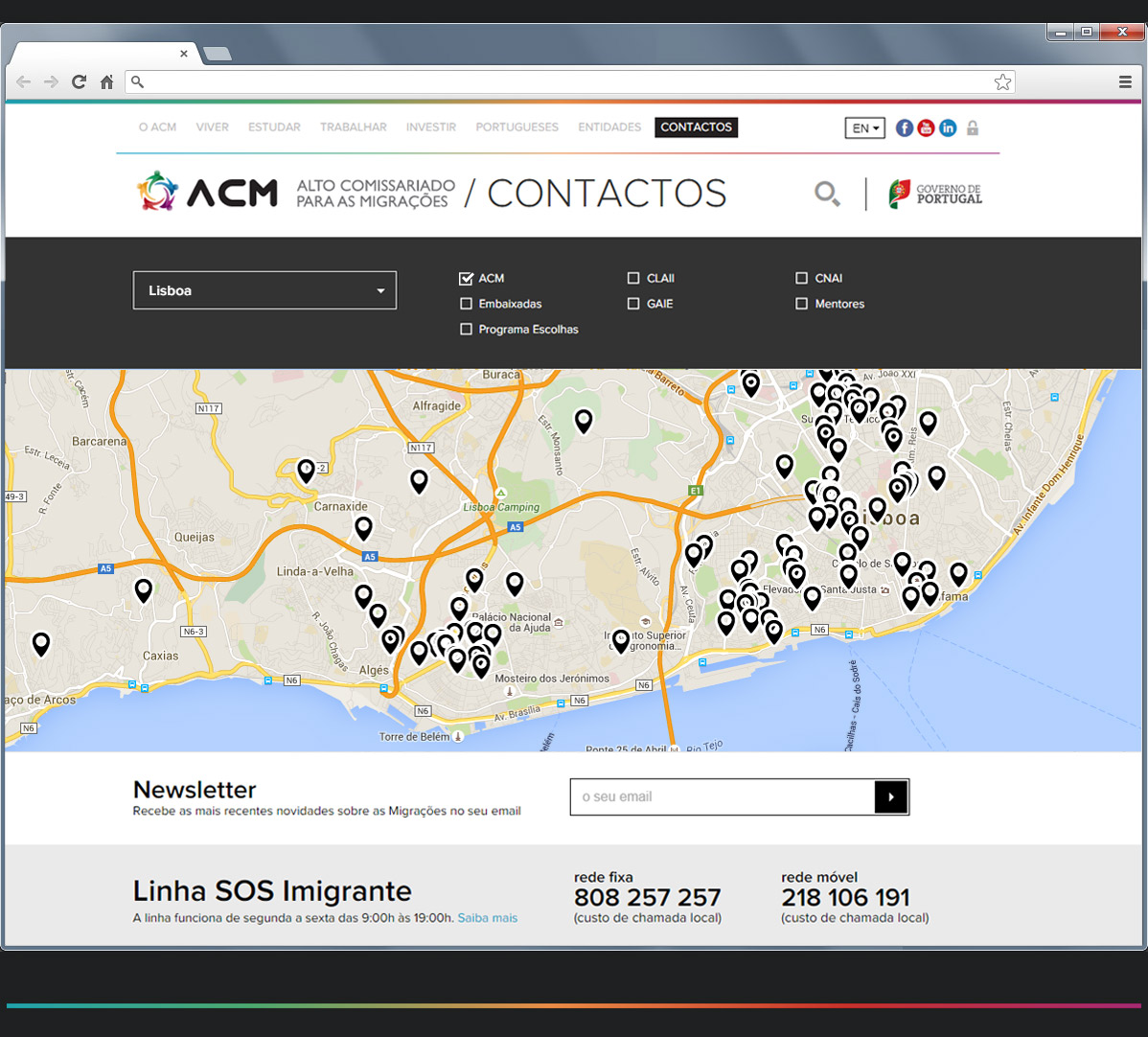Open the LinkedIn icon
Image resolution: width=1148 pixels, height=1037 pixels.
pos(948,127)
